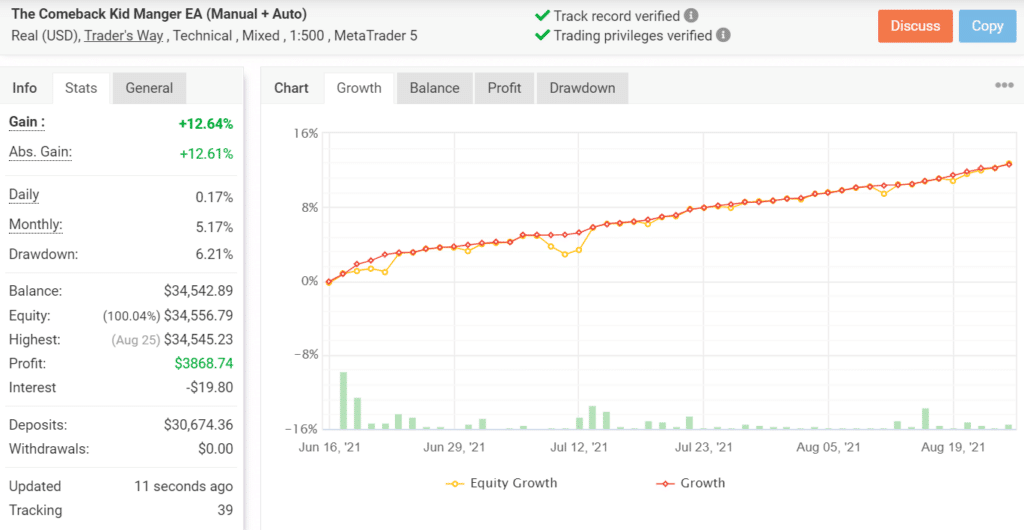Click the tallest green bar near Jun 16
Screen dimensions: 1024x530
point(344,400)
